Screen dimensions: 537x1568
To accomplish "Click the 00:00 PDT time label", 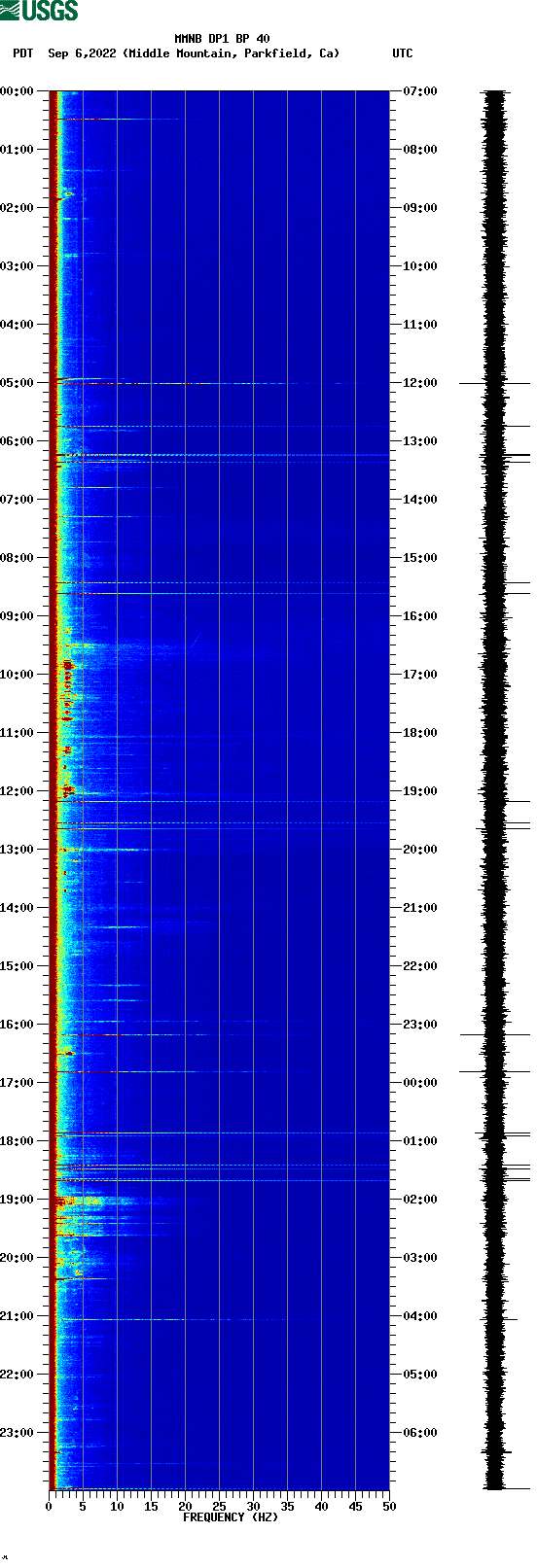I will point(17,91).
